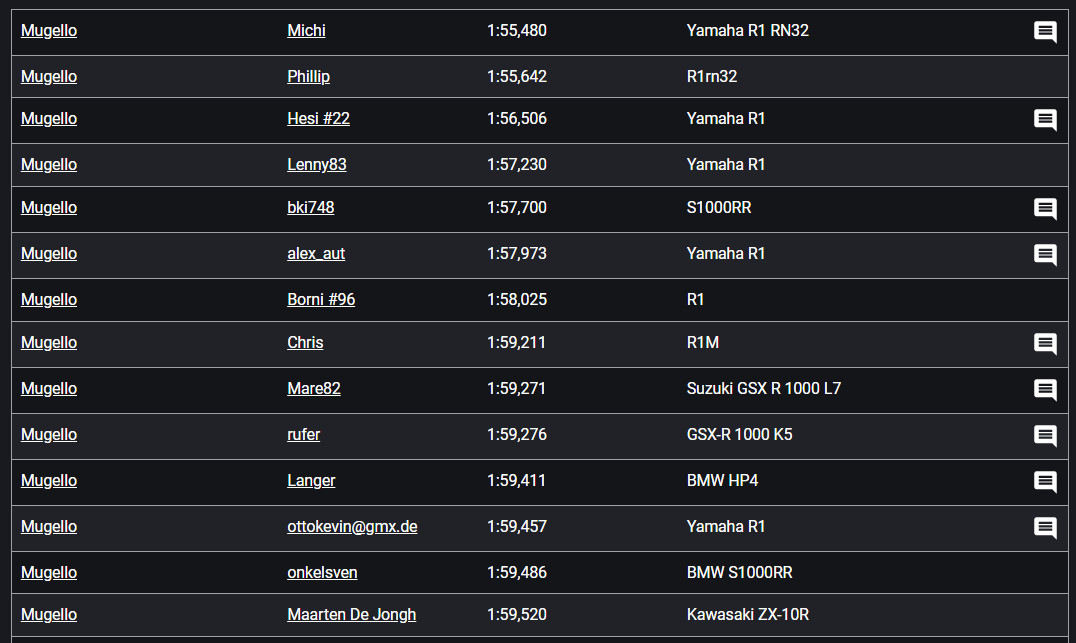Click comment icon on rufer's row
Viewport: 1076px width, 643px height.
pyautogui.click(x=1045, y=436)
